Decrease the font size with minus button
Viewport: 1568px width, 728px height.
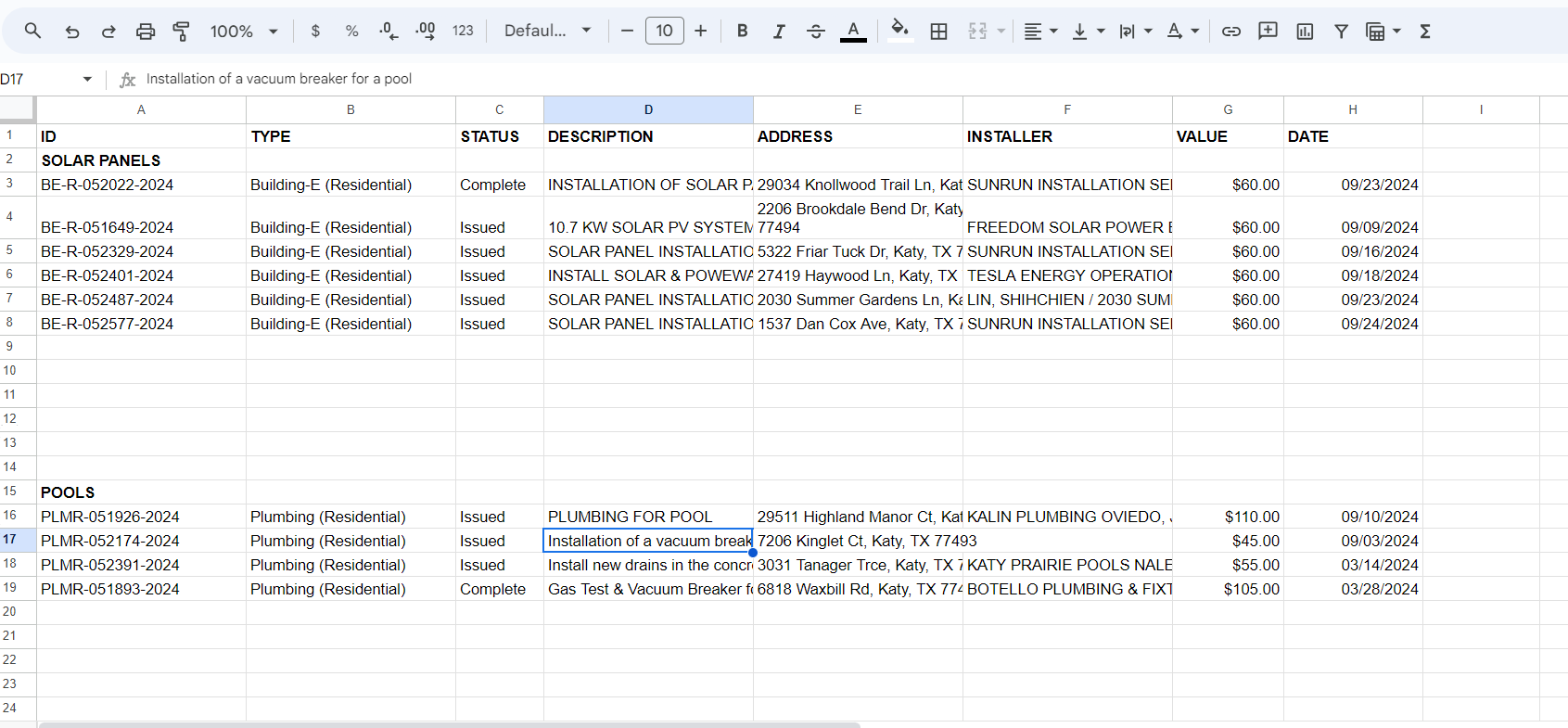point(627,31)
